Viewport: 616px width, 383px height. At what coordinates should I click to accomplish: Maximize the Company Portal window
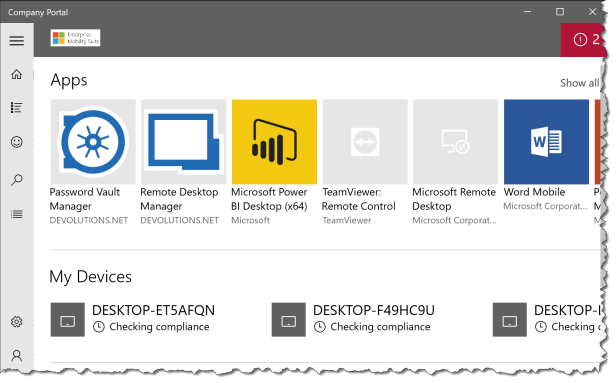pos(560,12)
